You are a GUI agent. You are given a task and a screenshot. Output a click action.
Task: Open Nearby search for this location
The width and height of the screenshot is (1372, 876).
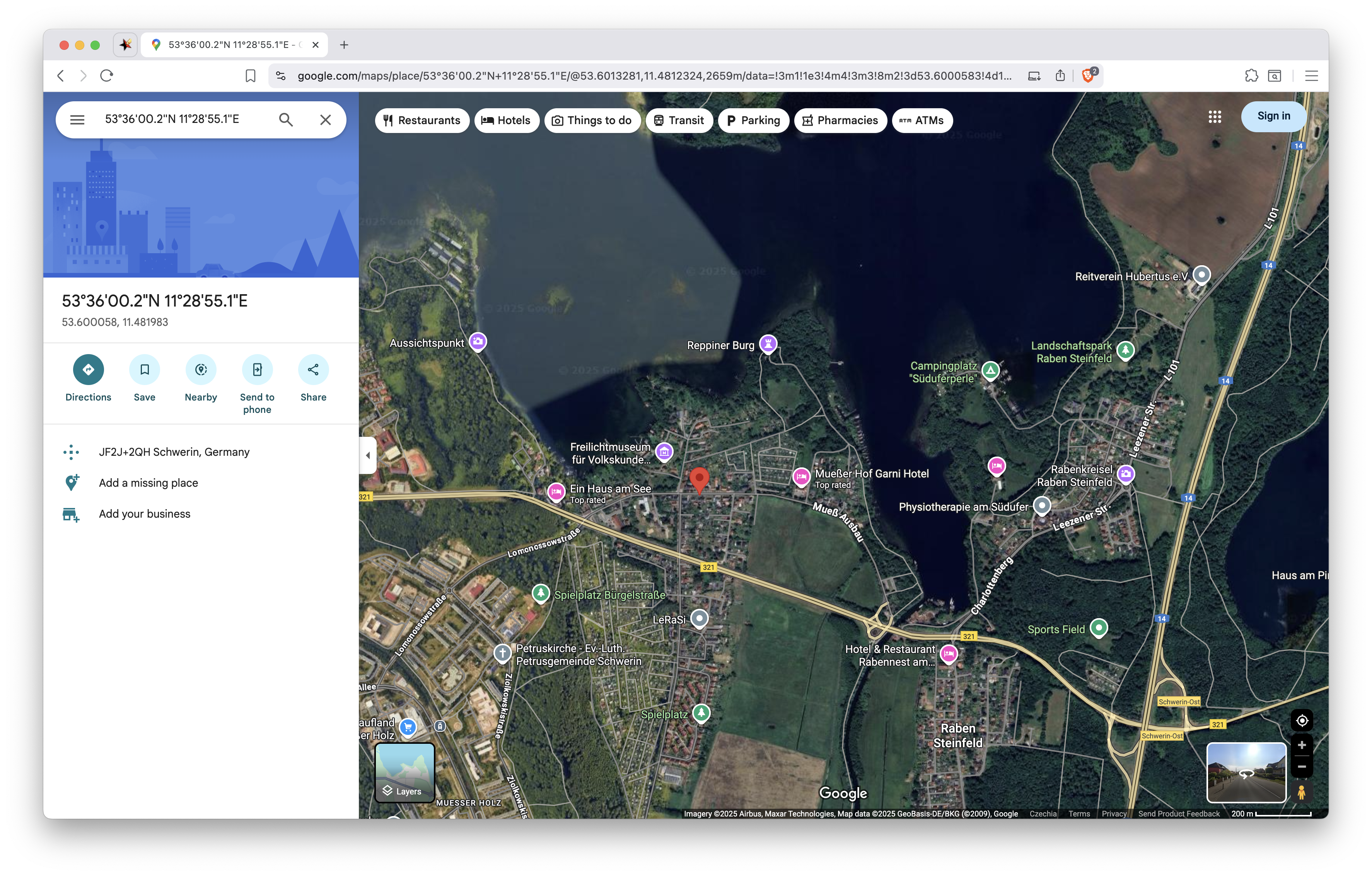tap(201, 370)
